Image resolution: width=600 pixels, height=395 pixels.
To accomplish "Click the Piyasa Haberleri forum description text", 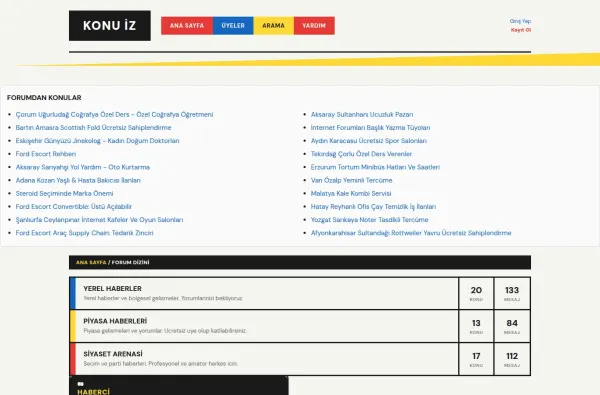I will (x=165, y=331).
